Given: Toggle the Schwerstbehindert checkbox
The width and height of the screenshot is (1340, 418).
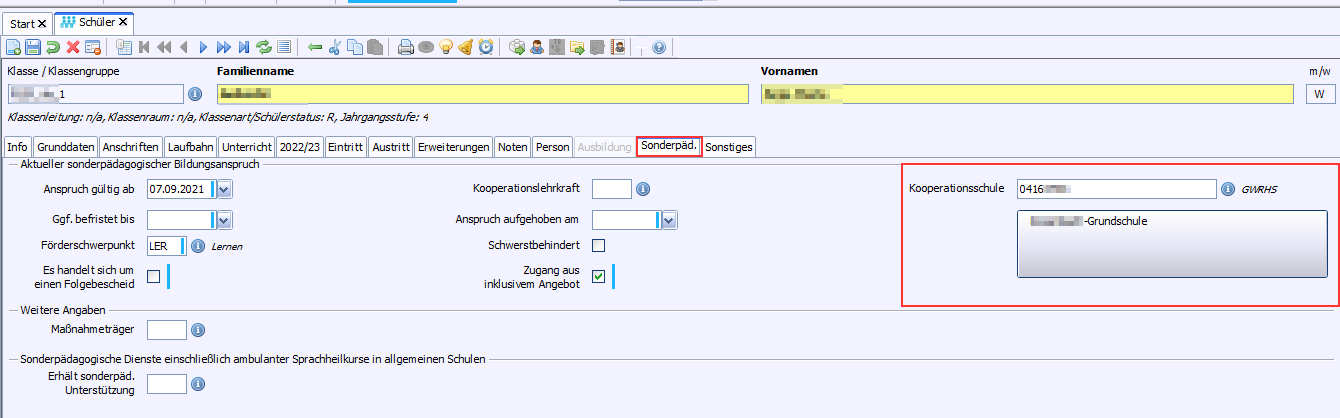Looking at the screenshot, I should tap(599, 246).
